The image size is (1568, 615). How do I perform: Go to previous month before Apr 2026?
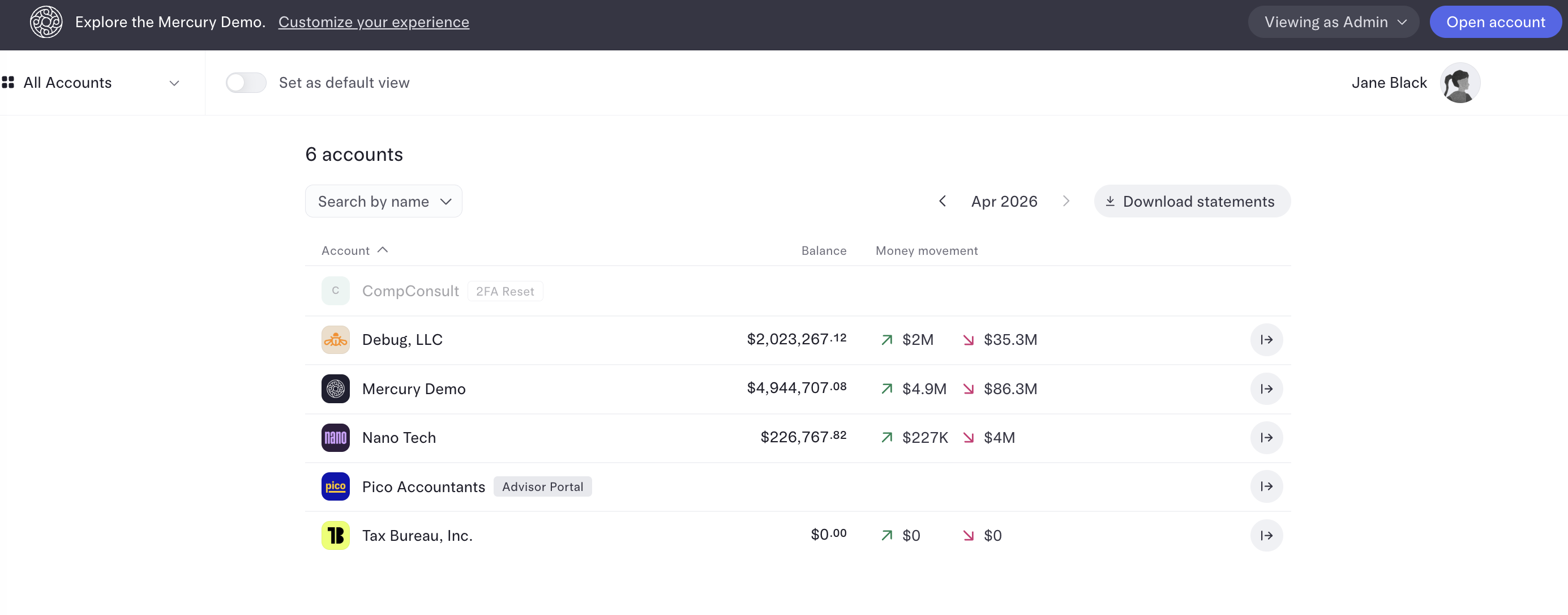point(942,202)
